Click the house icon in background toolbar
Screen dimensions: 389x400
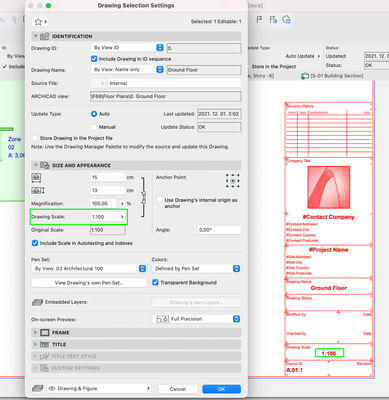point(287,20)
